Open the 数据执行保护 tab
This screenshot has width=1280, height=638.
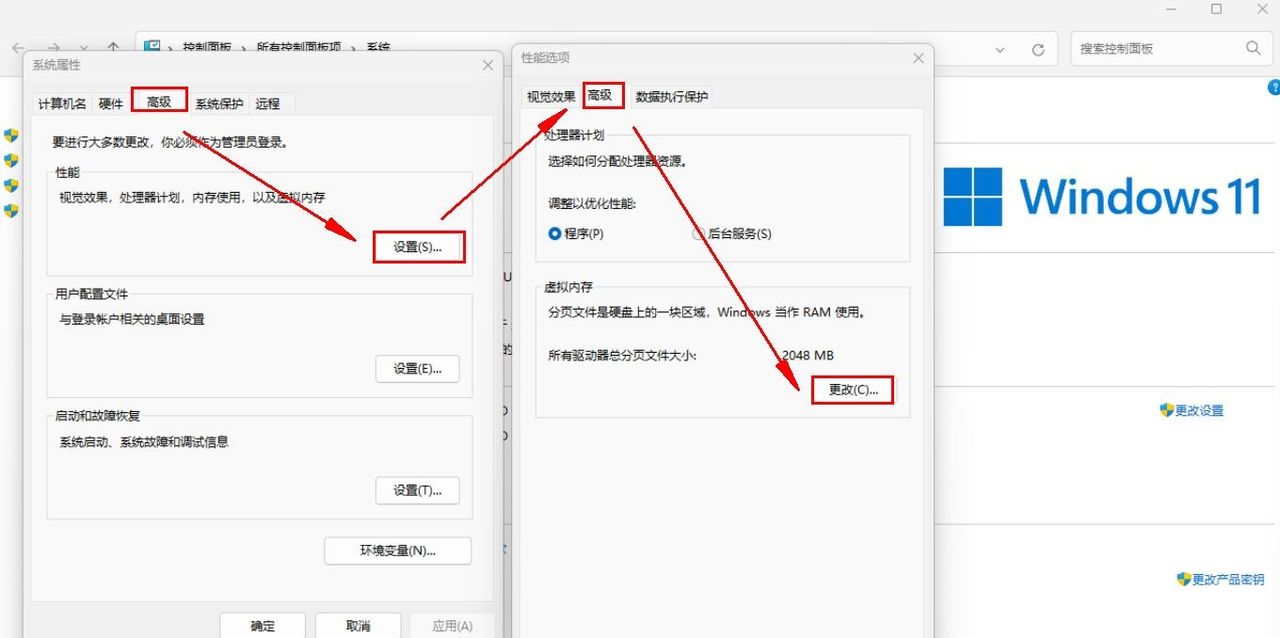[672, 97]
